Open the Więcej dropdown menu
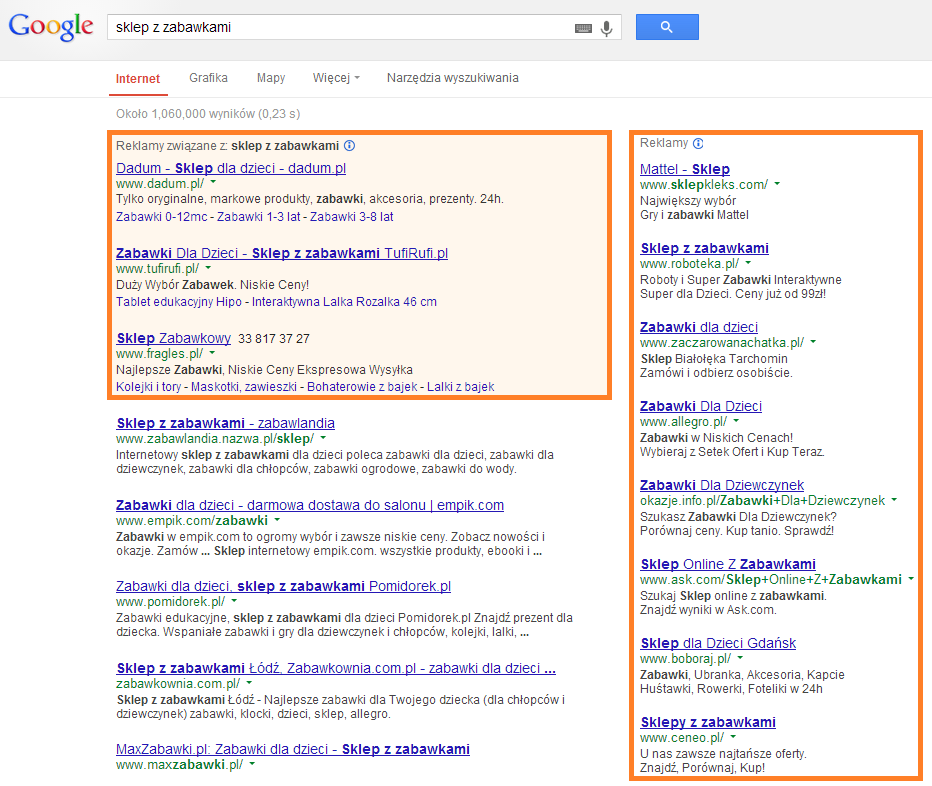Viewport: 932px width, 786px height. click(336, 78)
